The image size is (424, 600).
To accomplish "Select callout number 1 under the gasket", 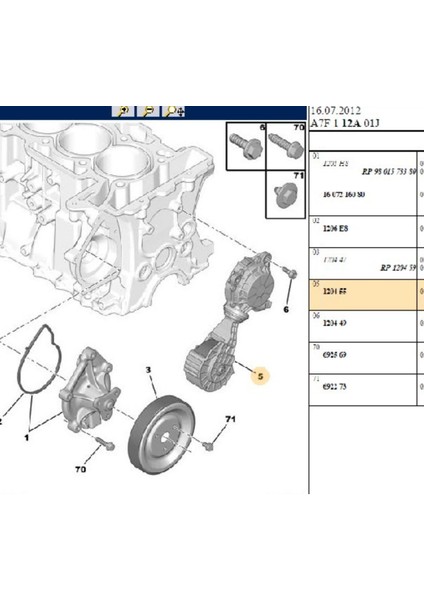I will [26, 437].
